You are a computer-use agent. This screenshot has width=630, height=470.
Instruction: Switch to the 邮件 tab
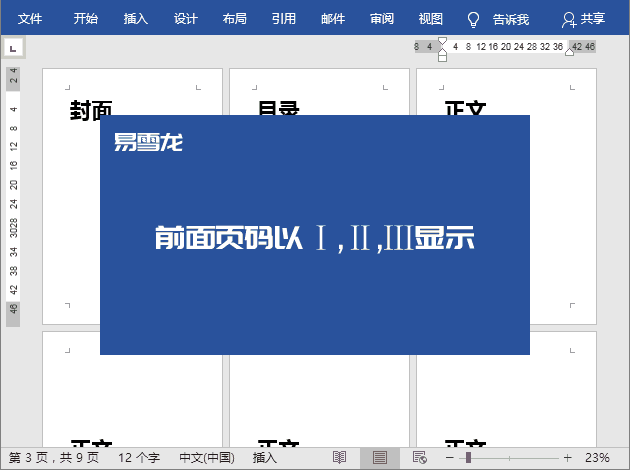pyautogui.click(x=333, y=18)
